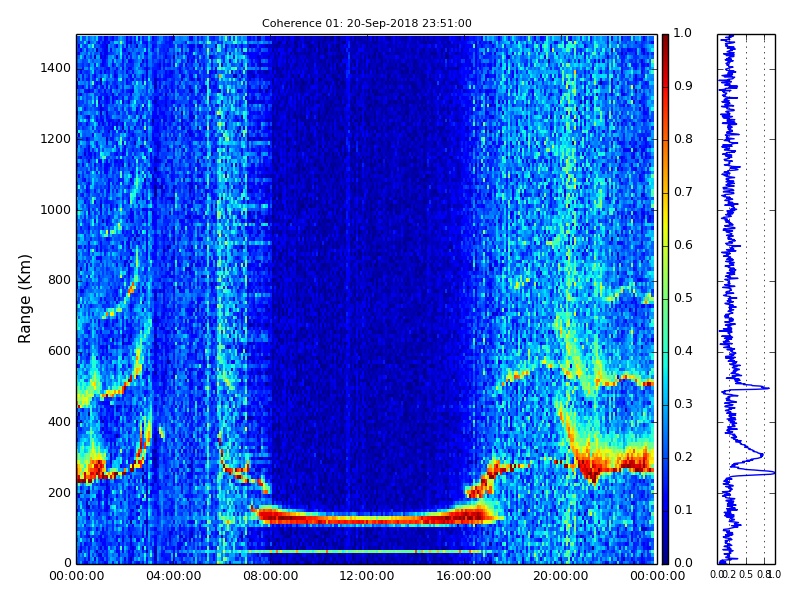This screenshot has height=600, width=800.
Task: Click the 1000 range tick label
Action: [x=56, y=210]
